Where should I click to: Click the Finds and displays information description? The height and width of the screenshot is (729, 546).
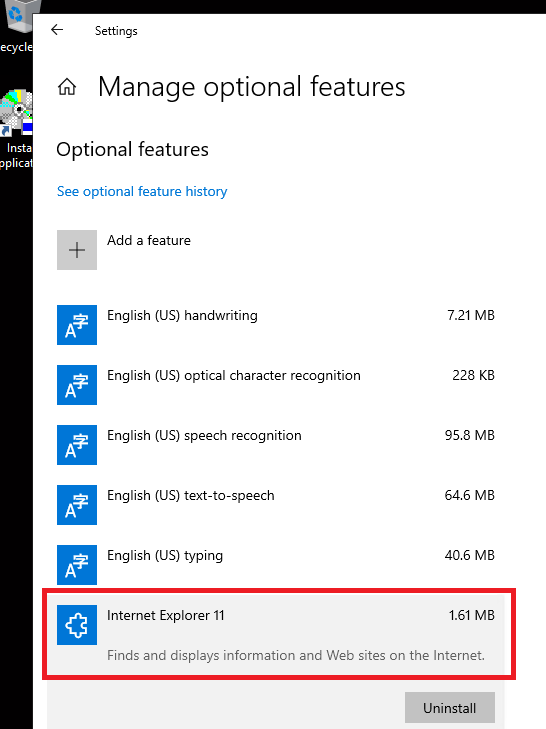(296, 656)
